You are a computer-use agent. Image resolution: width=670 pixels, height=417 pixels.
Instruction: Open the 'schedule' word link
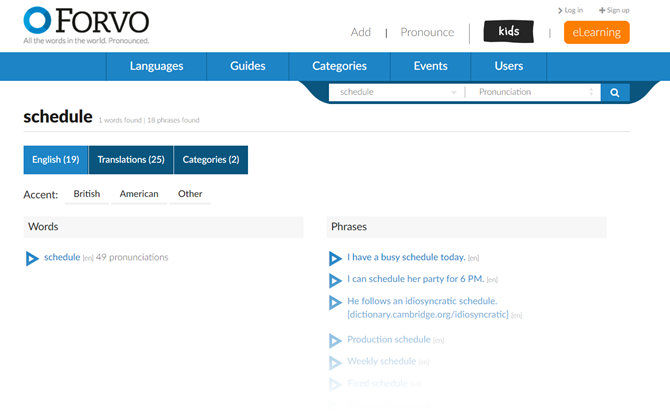tap(62, 257)
